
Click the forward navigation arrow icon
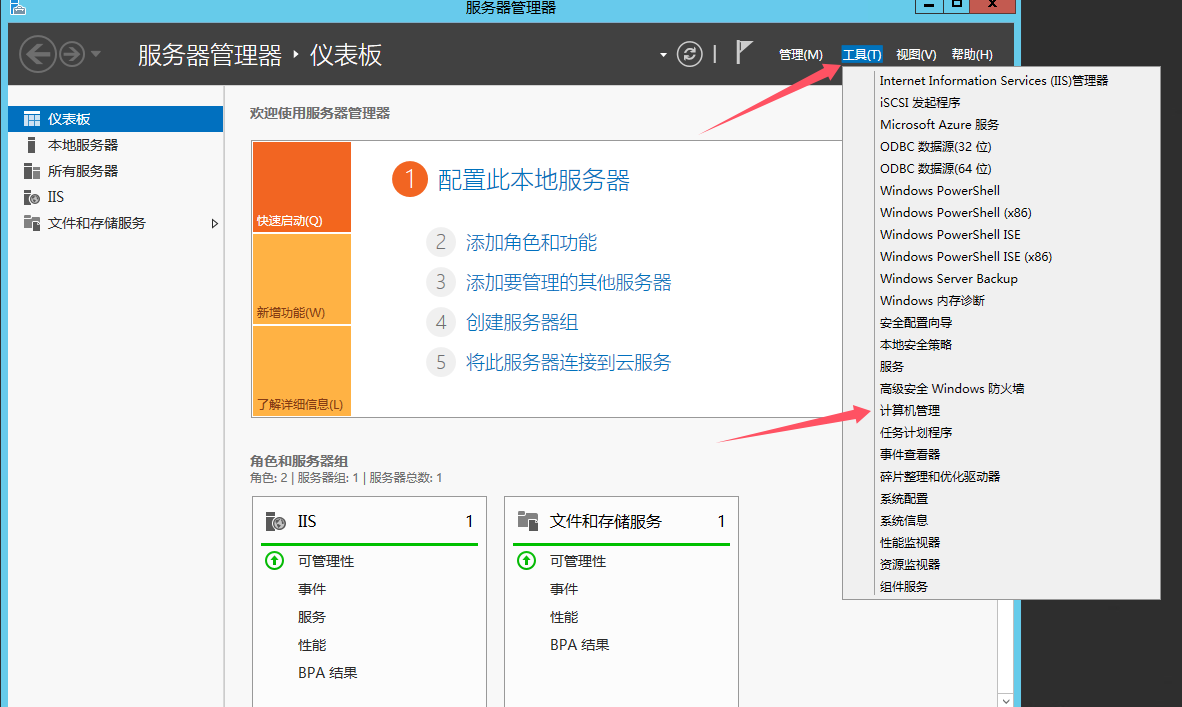click(x=71, y=54)
